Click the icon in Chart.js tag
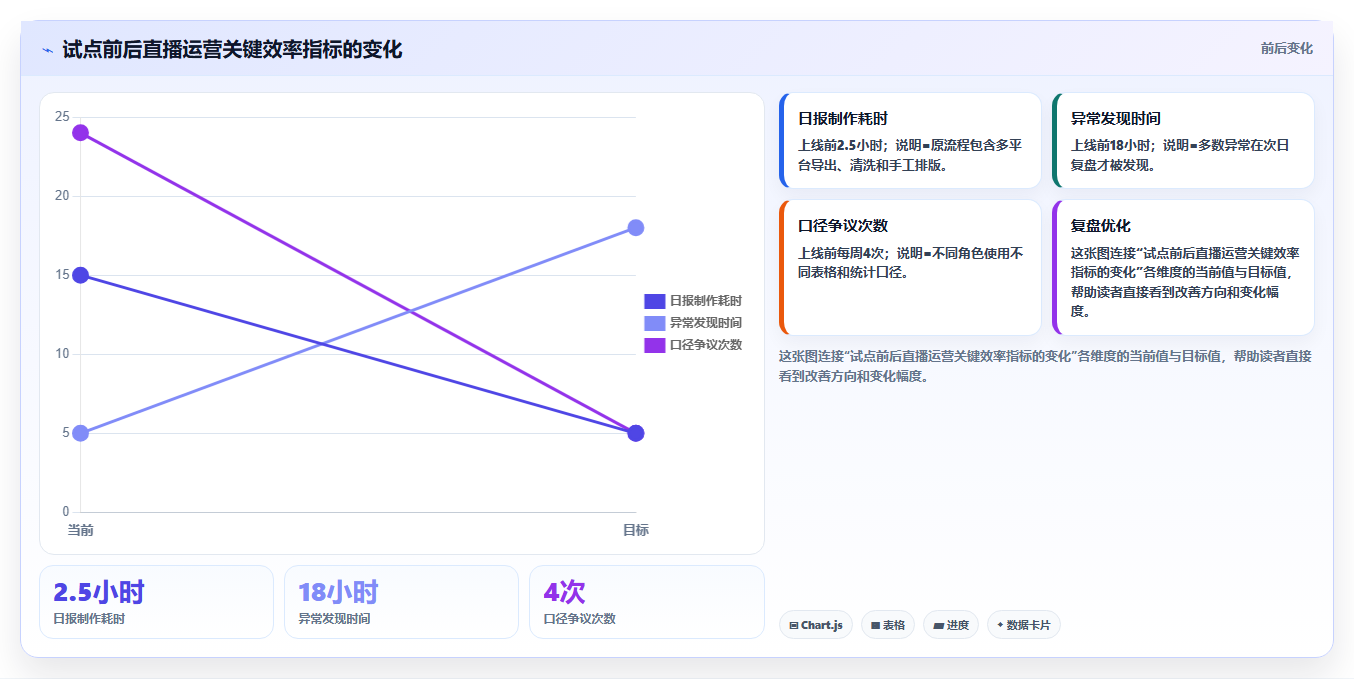Viewport: 1354px width, 679px height. coord(794,626)
